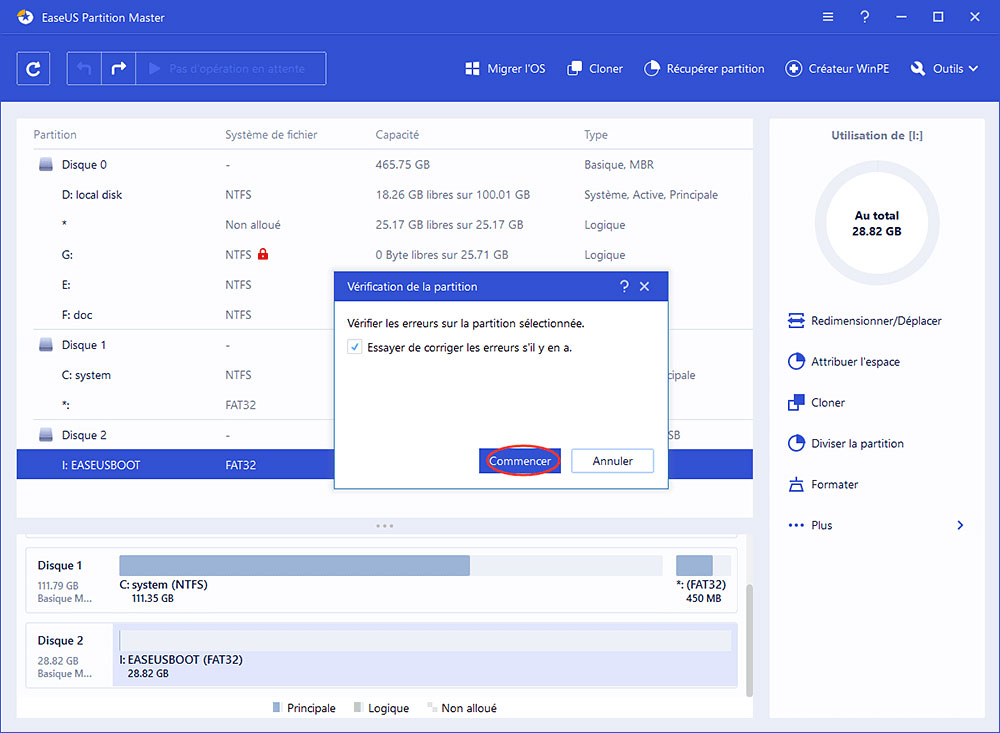Click the Principale legend color swatch
Image resolution: width=1000 pixels, height=733 pixels.
click(277, 707)
